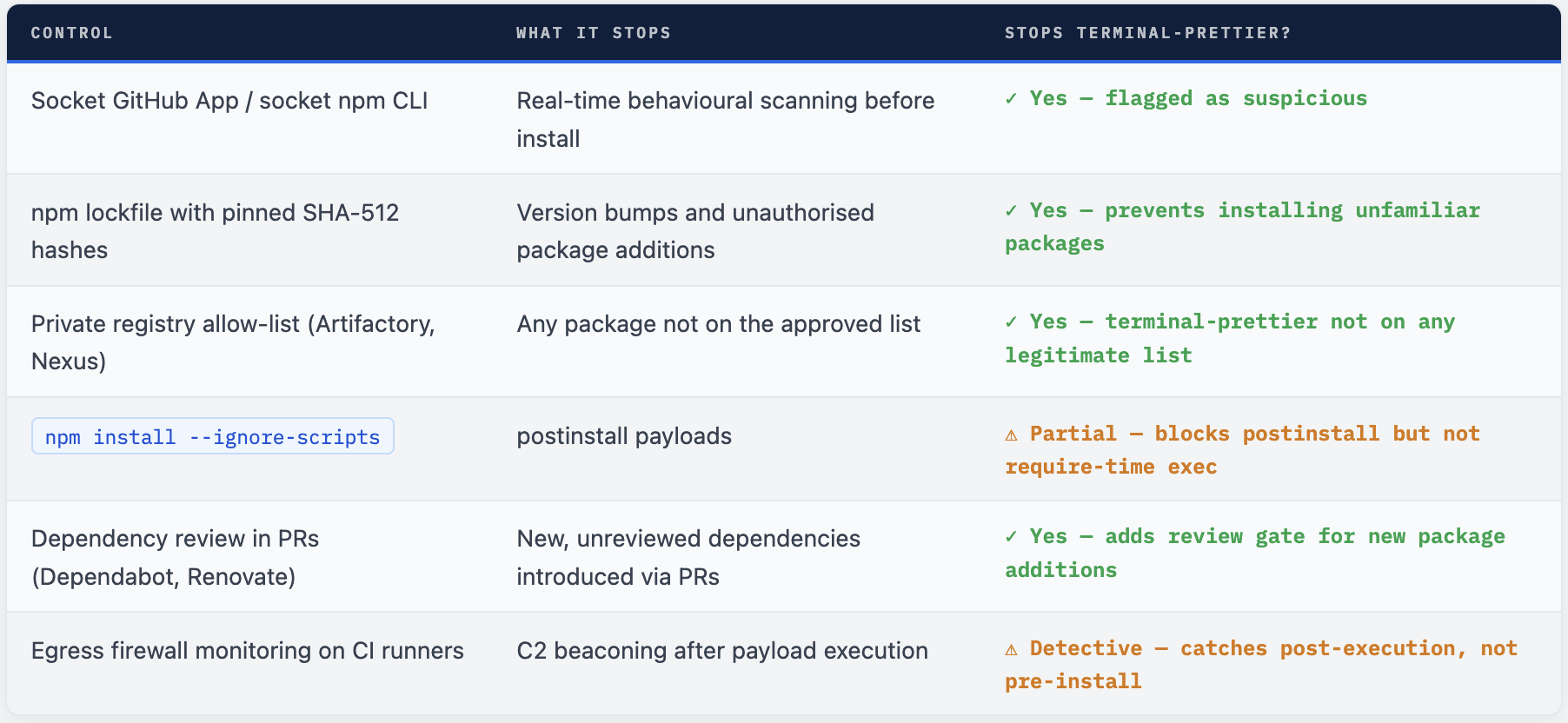Click the "npm install --ignore-scripts" code chip

pyautogui.click(x=212, y=436)
